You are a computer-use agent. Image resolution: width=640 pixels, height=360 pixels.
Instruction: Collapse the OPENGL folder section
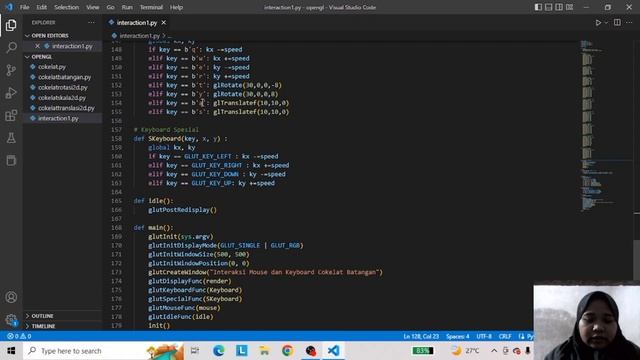point(42,57)
